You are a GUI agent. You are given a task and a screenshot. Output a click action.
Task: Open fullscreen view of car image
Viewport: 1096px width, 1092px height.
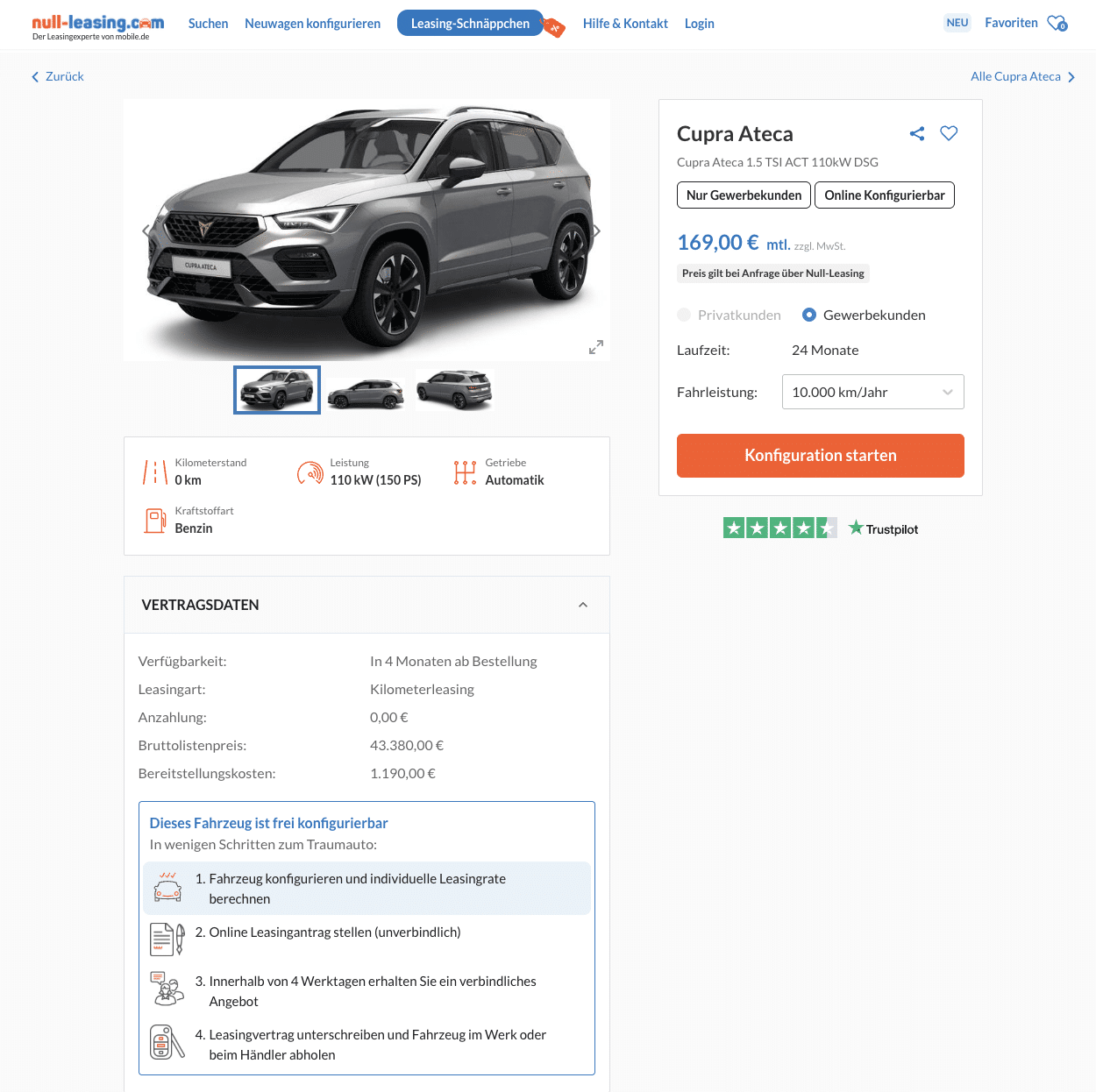(596, 347)
